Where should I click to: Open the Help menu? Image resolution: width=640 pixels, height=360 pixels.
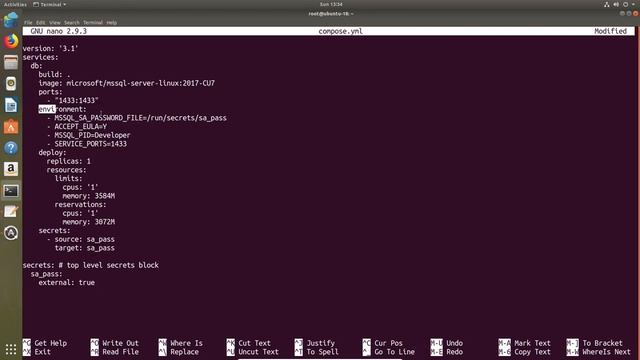[111, 22]
